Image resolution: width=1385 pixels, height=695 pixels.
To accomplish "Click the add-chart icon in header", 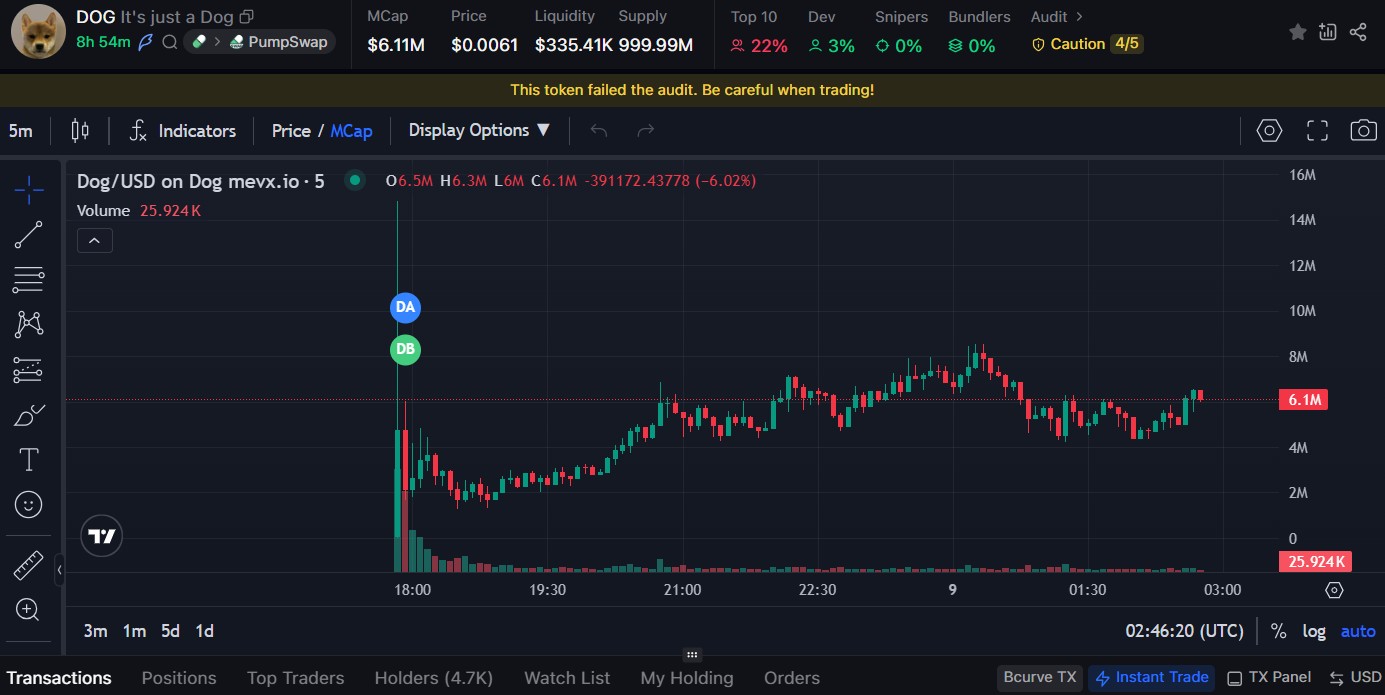I will (1328, 32).
